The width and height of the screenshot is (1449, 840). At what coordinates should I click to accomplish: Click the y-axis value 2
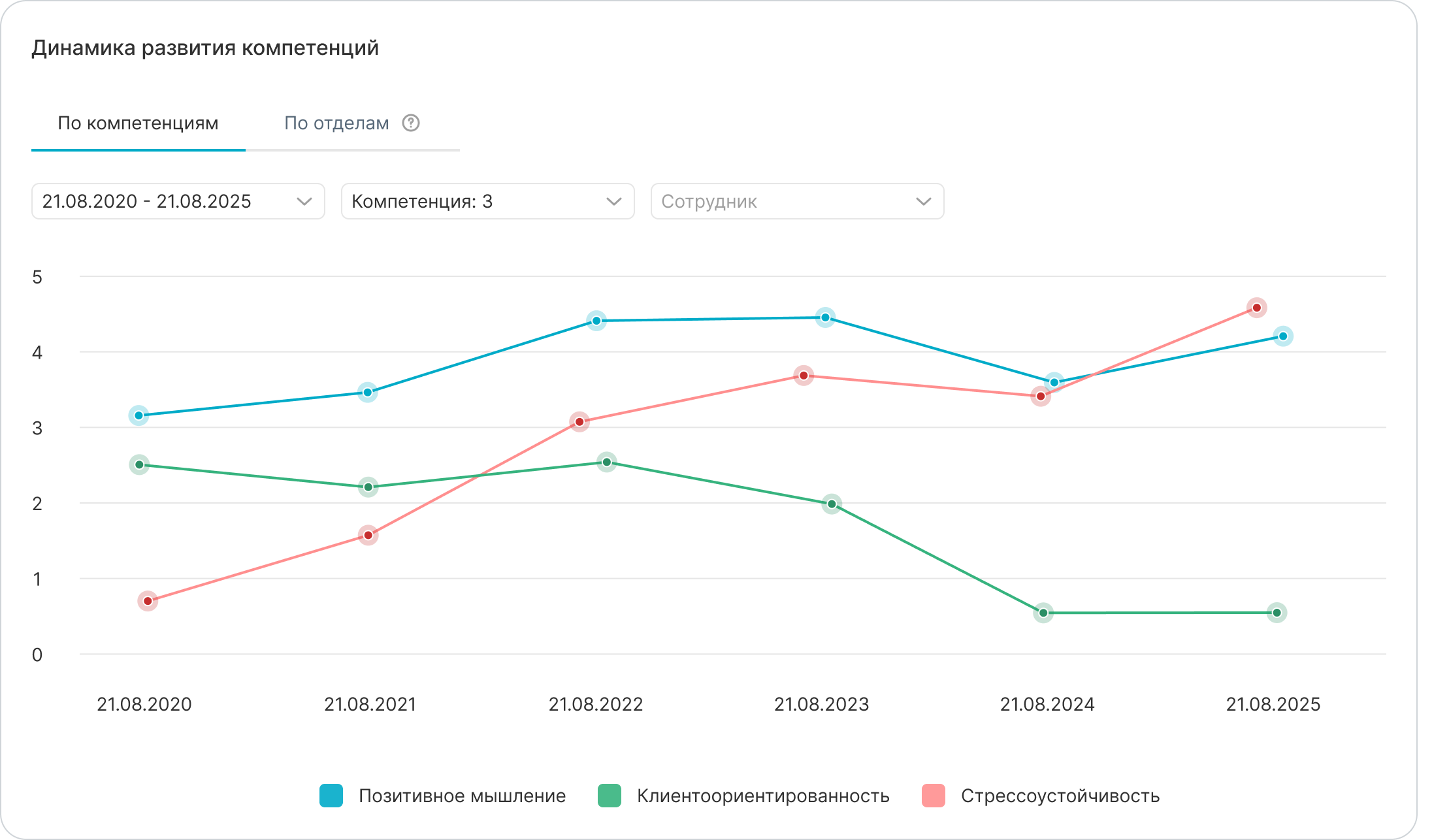(x=37, y=504)
